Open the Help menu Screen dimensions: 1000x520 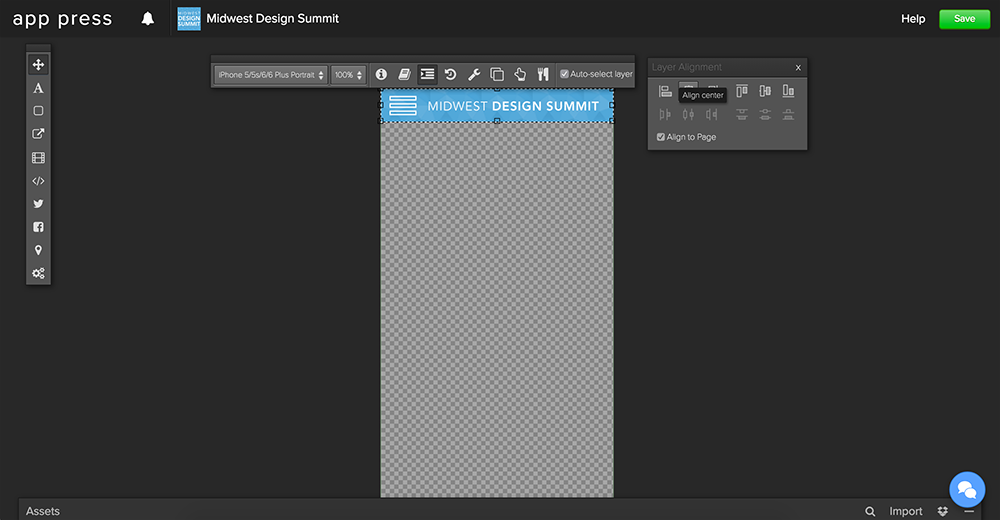click(913, 19)
